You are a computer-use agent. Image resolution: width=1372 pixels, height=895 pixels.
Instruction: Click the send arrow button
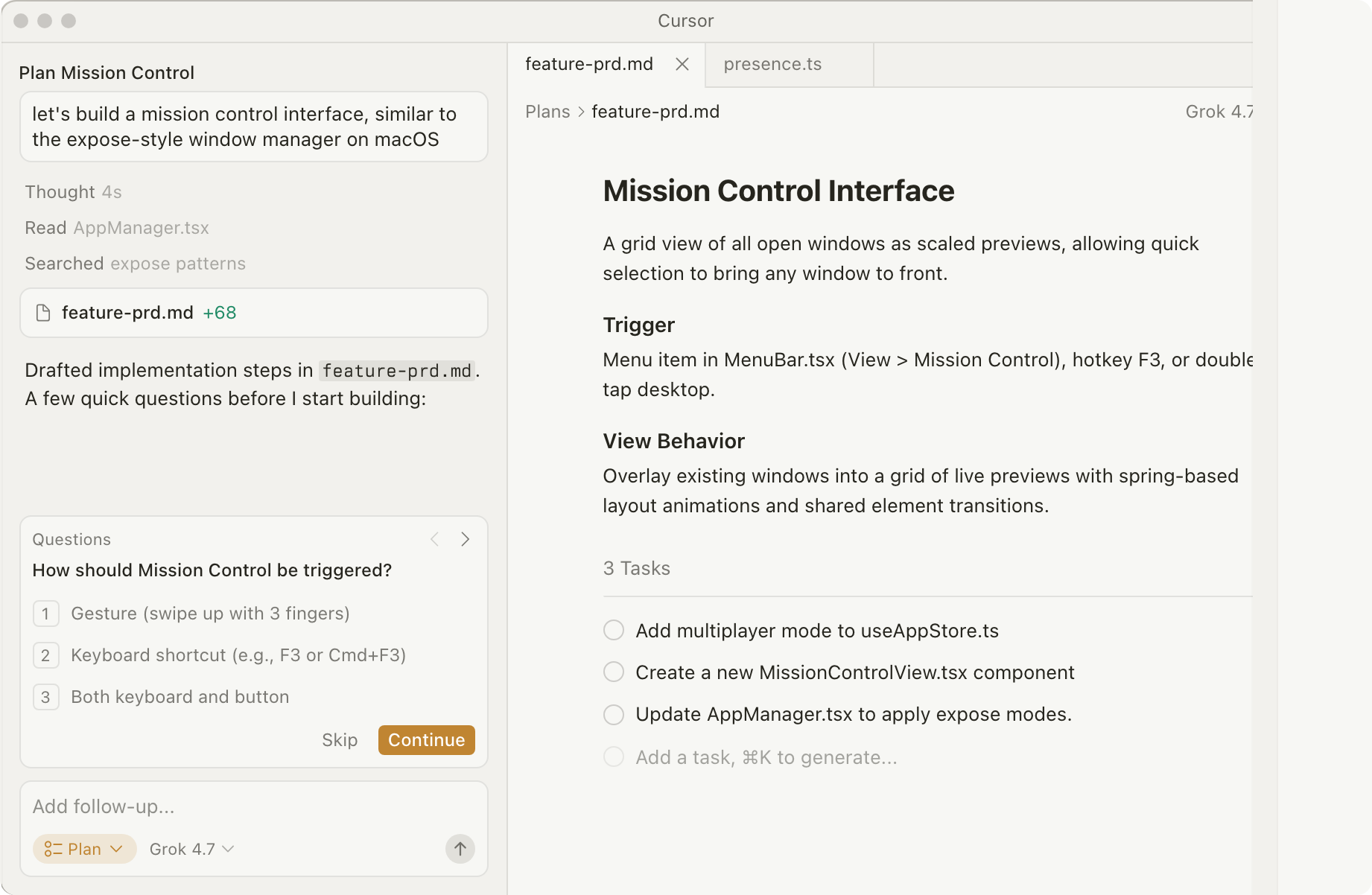point(460,849)
